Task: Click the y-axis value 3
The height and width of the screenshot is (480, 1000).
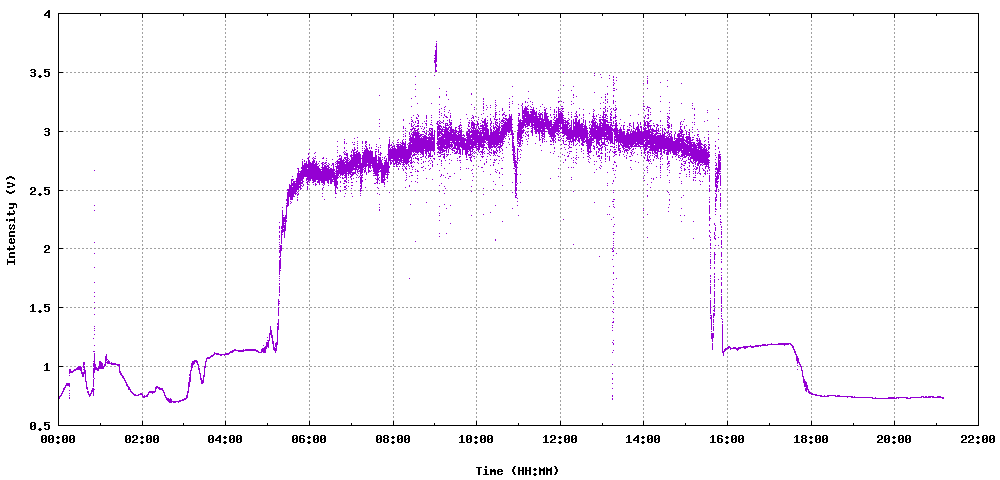Action: coord(48,131)
